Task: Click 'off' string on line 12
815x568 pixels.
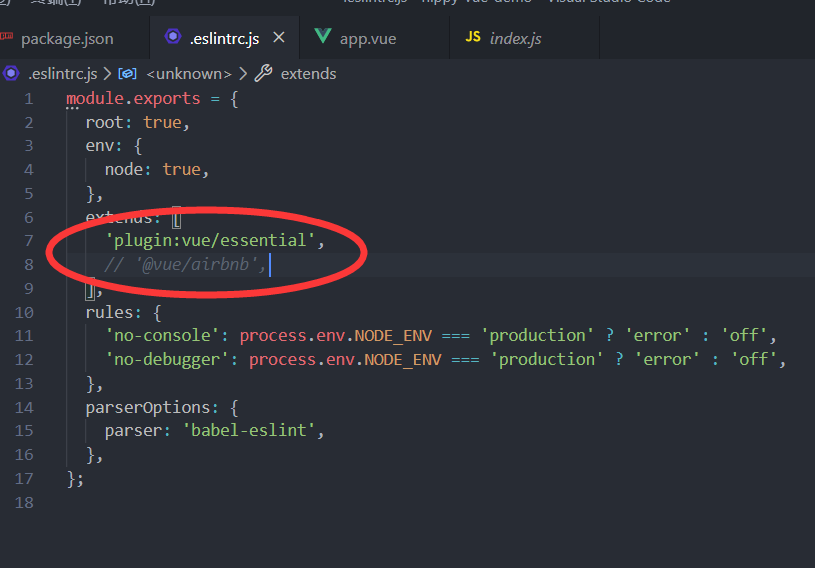Action: coord(754,360)
